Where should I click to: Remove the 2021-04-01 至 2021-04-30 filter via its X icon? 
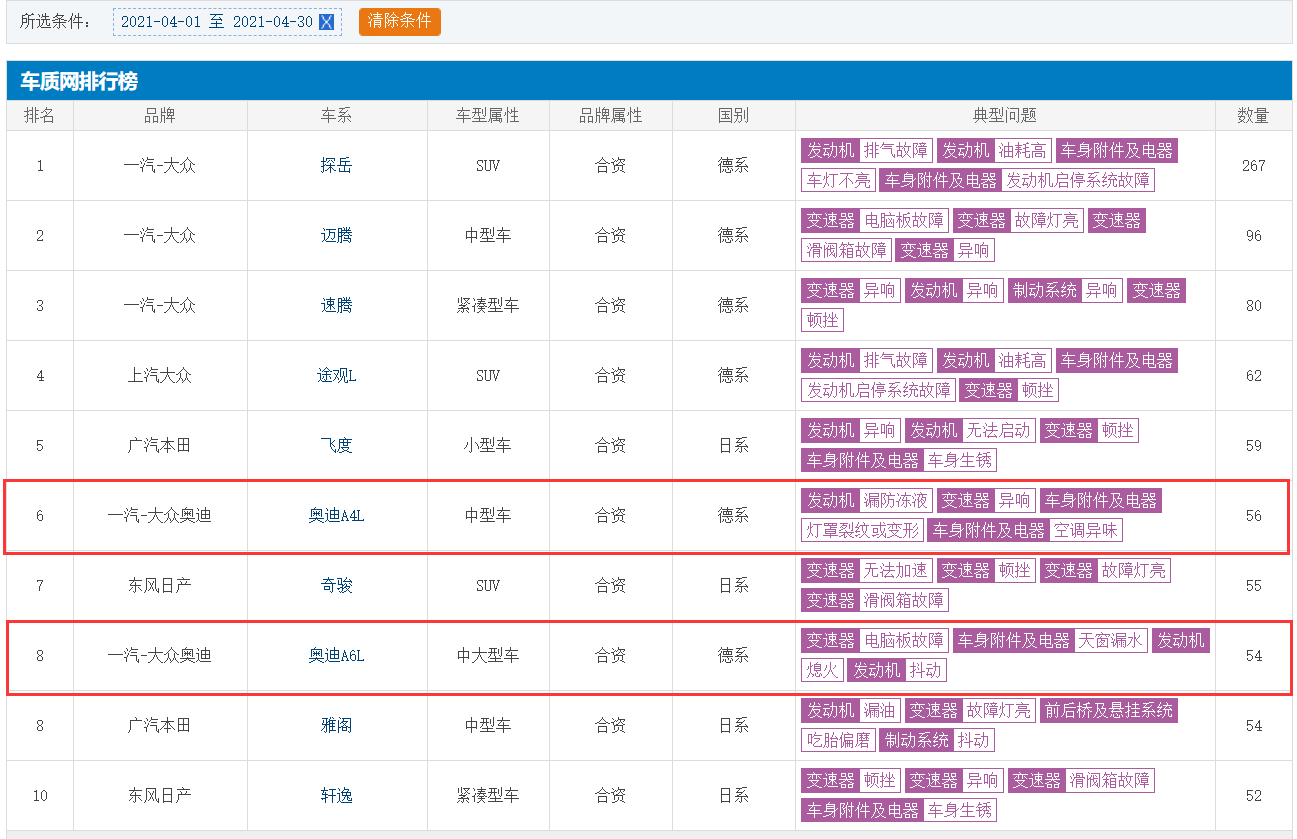tap(326, 22)
